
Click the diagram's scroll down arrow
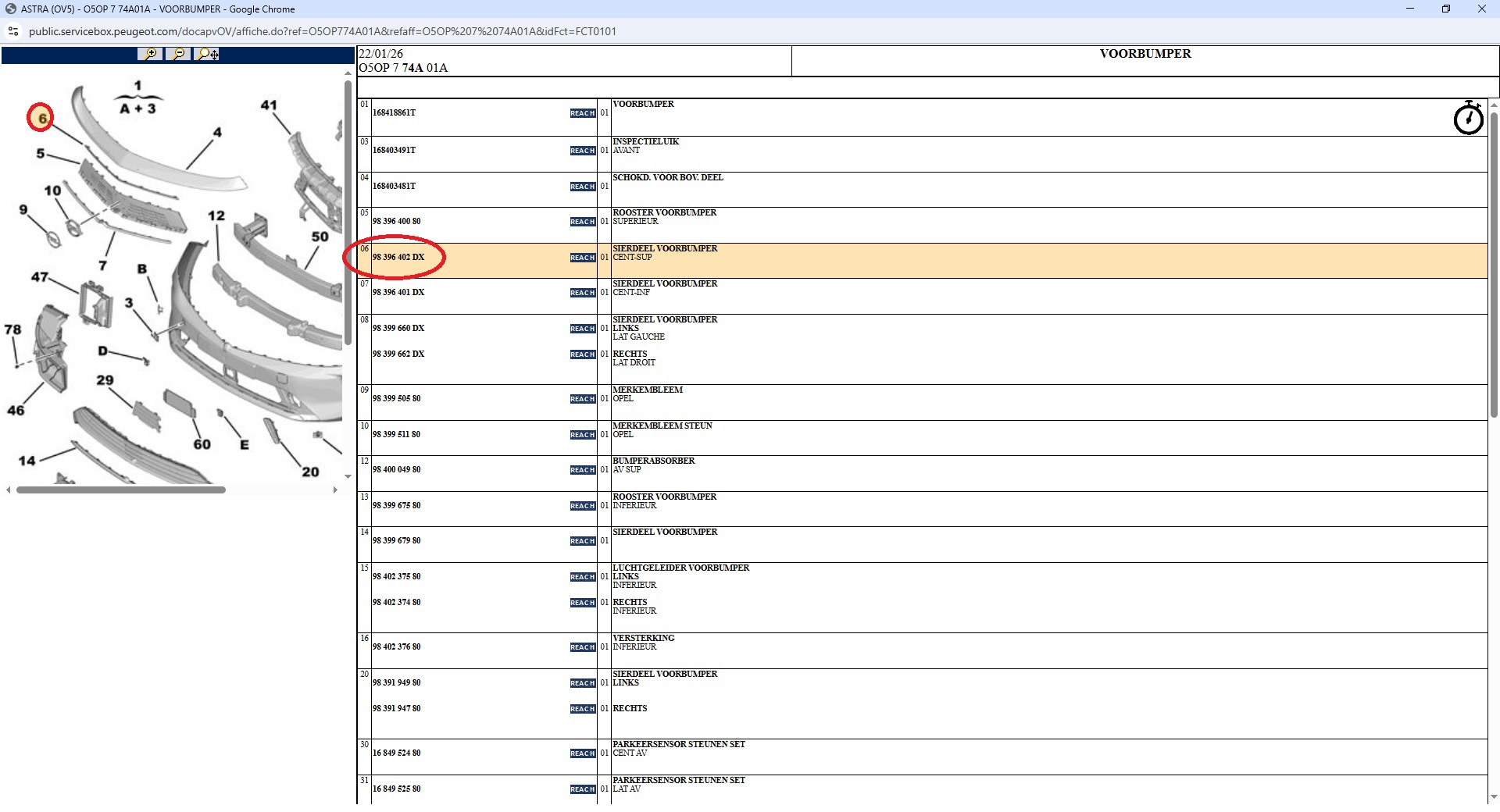[x=348, y=476]
